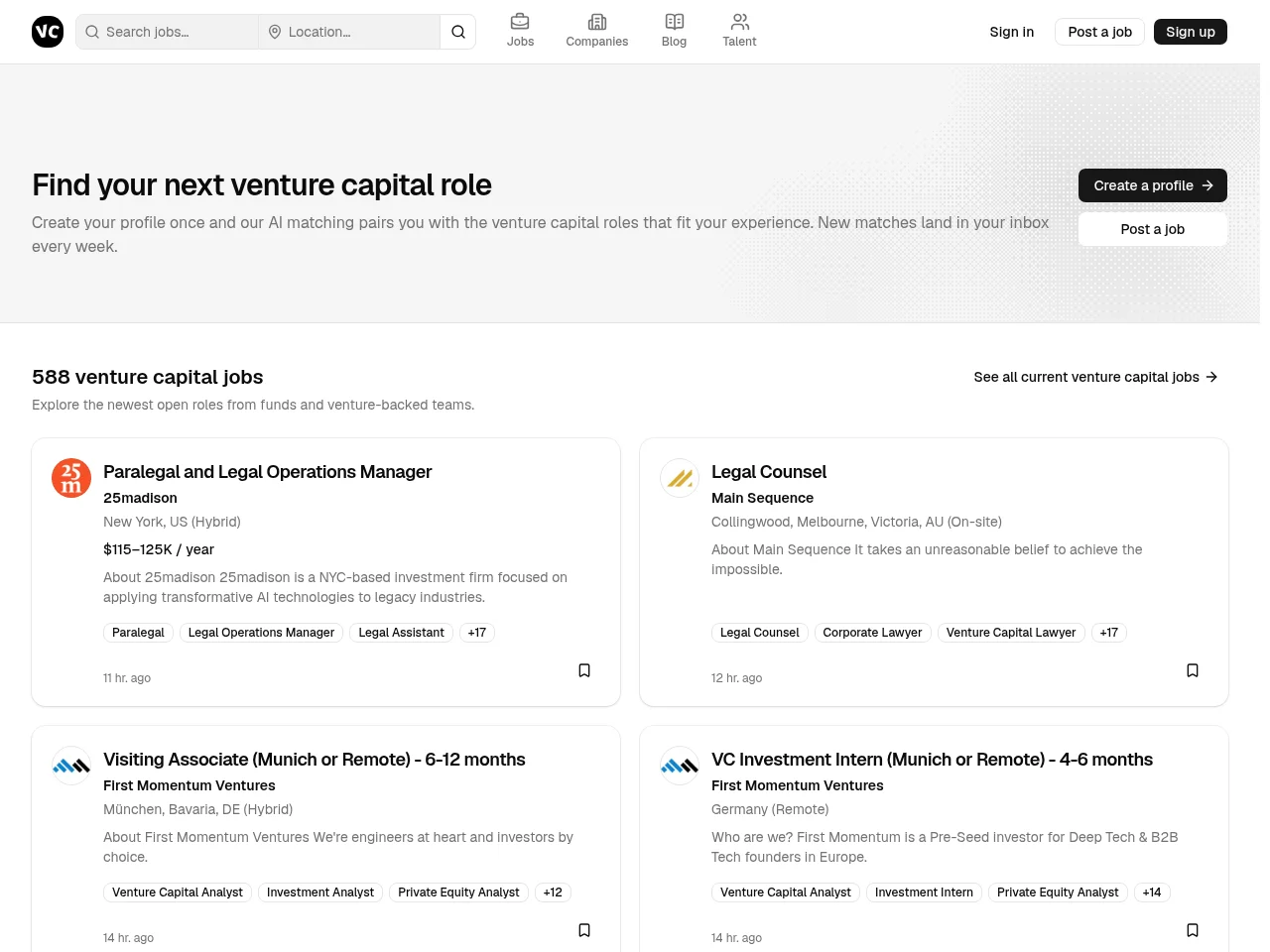Click the search magnifier submit button
Viewport: 1270px width, 952px height.
pos(458,32)
